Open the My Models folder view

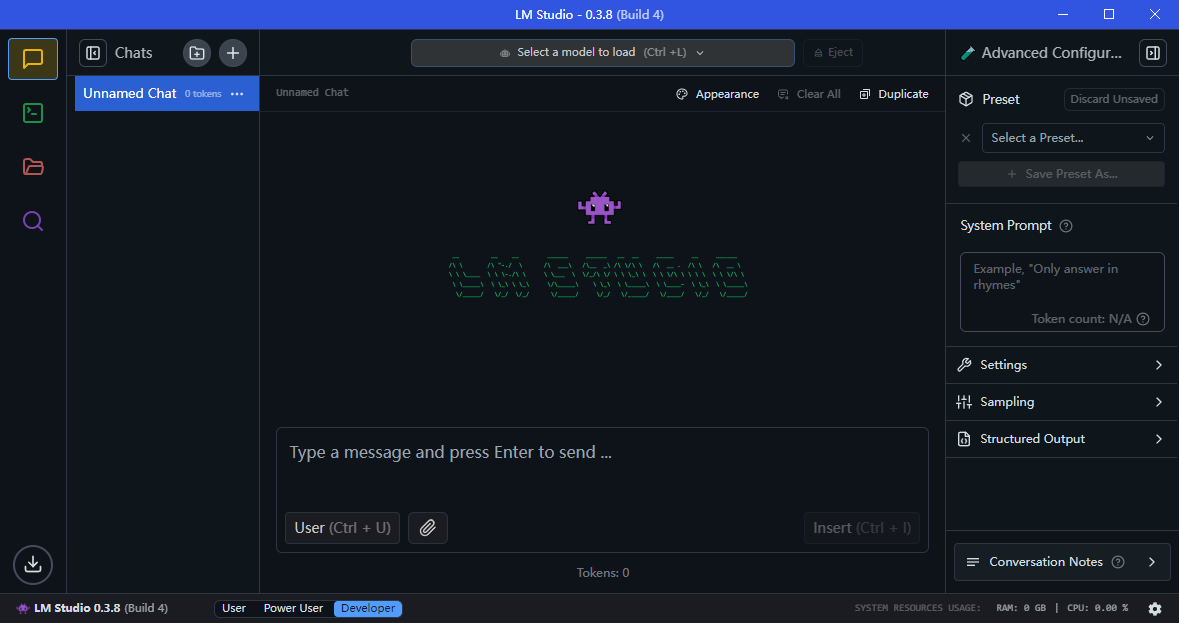[33, 167]
